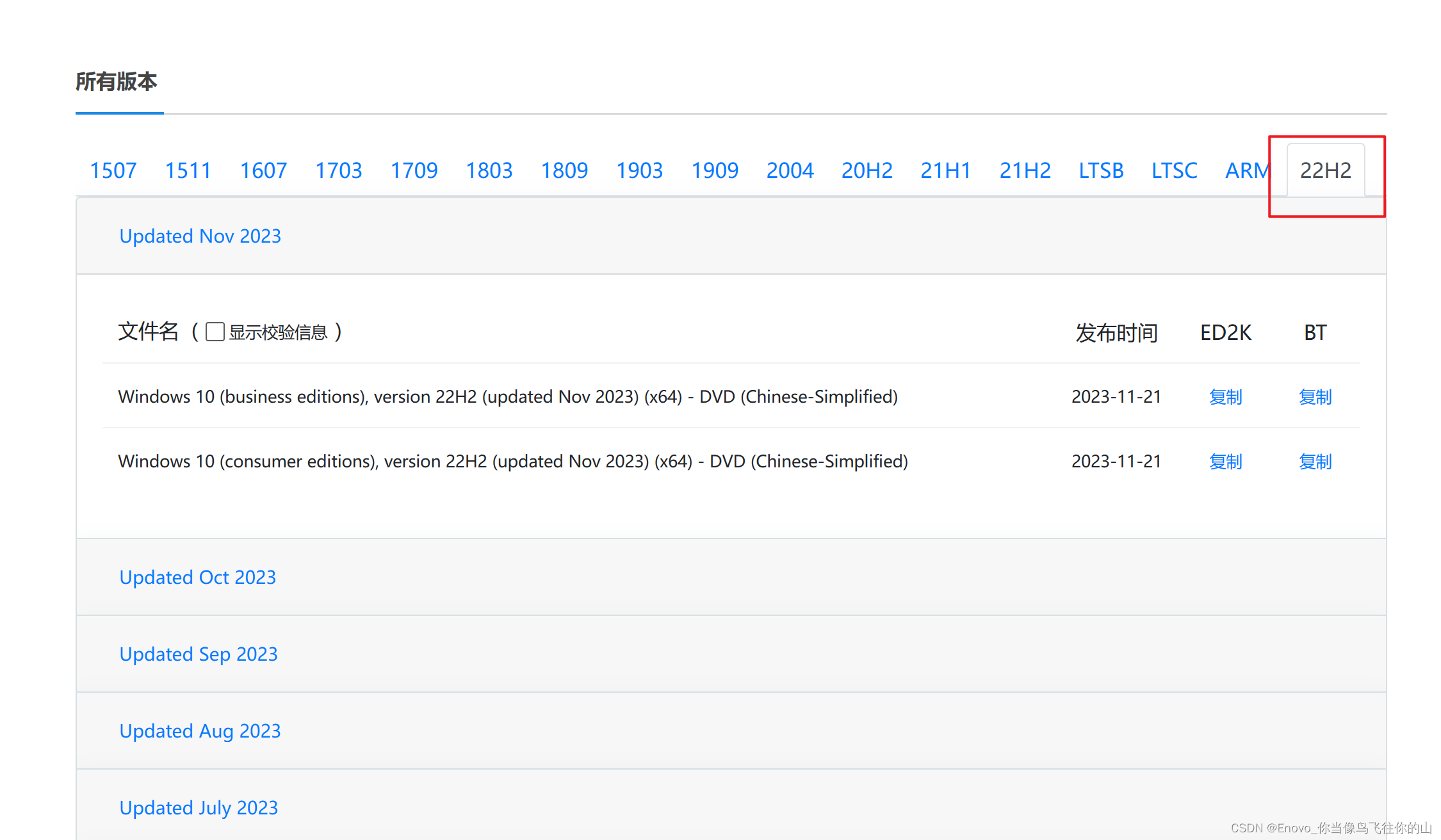The width and height of the screenshot is (1441, 840).
Task: Collapse the Updated Nov 2023 section
Action: click(200, 236)
